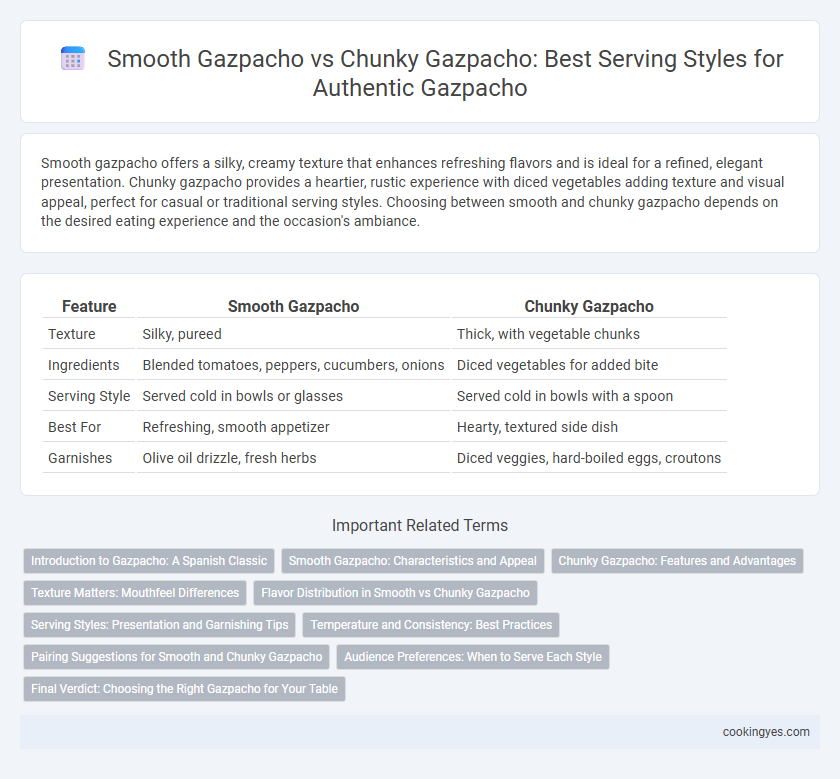Click the 'Smooth Gazpacho' column header

(x=294, y=306)
